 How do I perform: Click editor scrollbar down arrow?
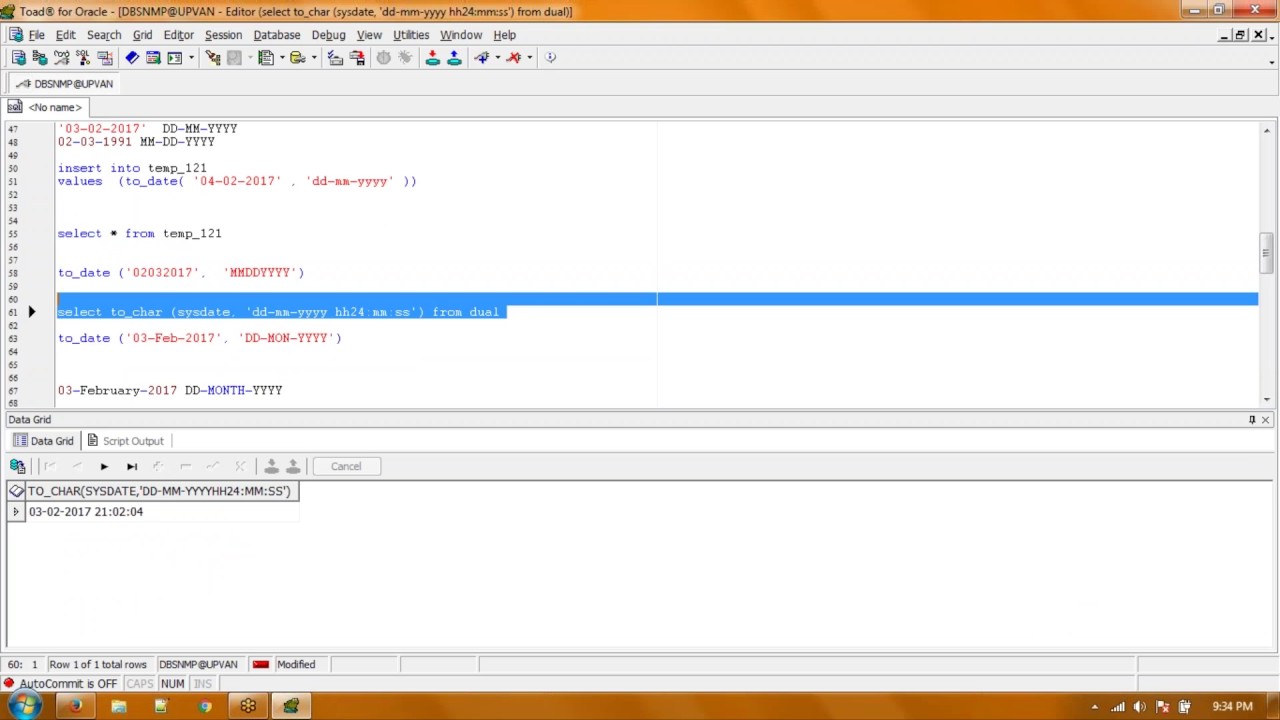pyautogui.click(x=1266, y=398)
